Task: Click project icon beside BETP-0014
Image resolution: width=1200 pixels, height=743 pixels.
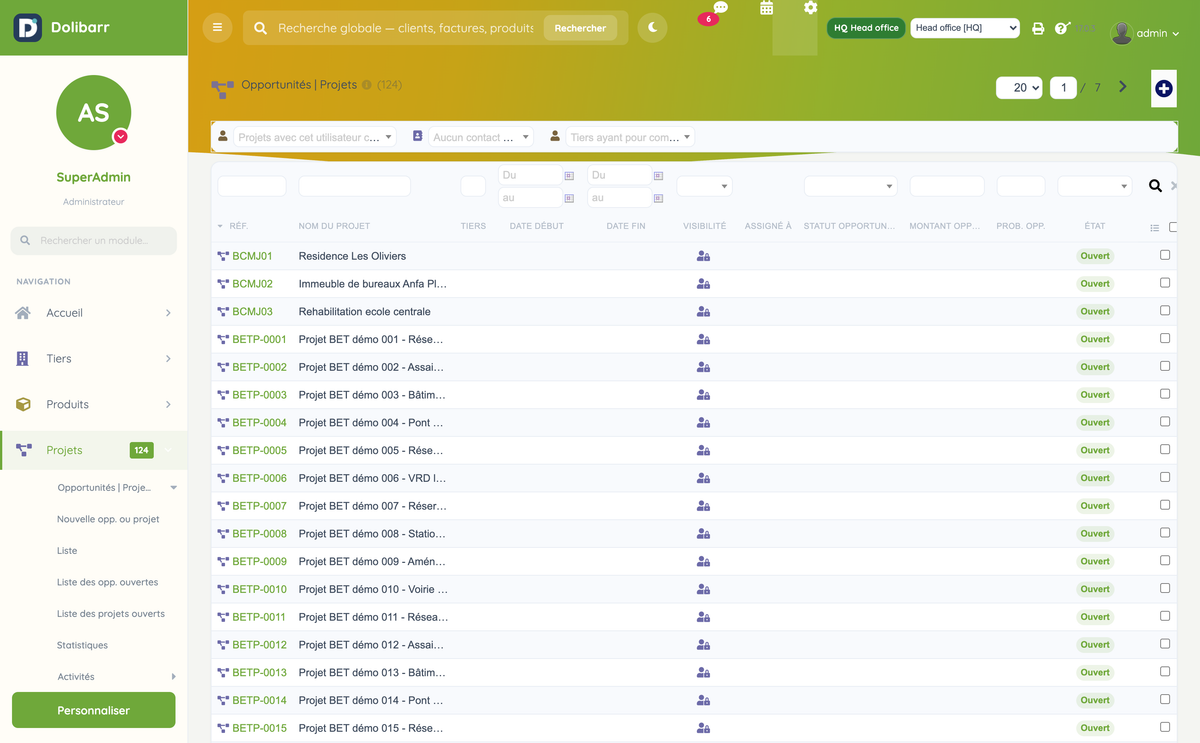Action: [223, 700]
